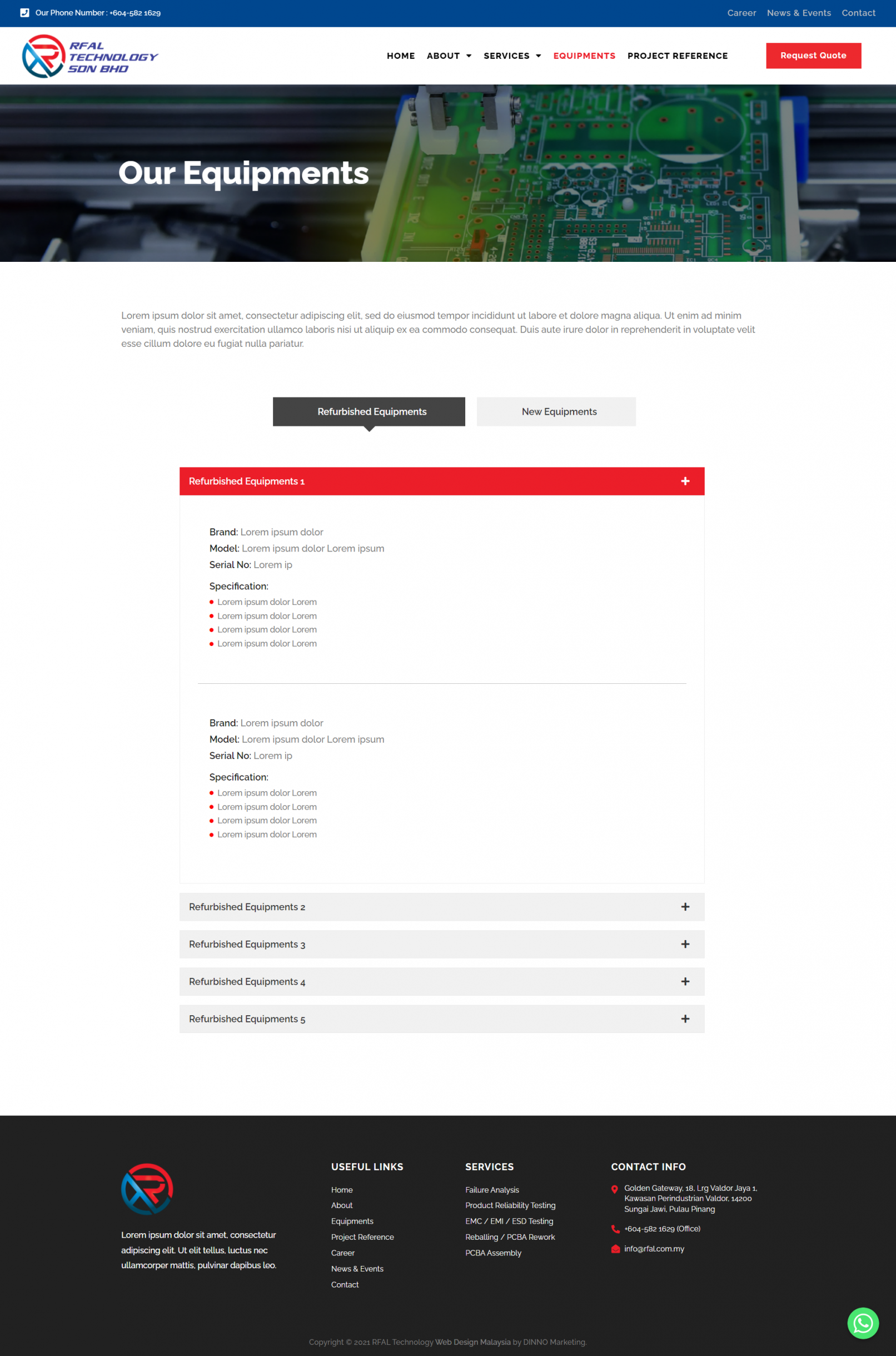Open the About dropdown menu
This screenshot has height=1356, width=896.
[449, 56]
